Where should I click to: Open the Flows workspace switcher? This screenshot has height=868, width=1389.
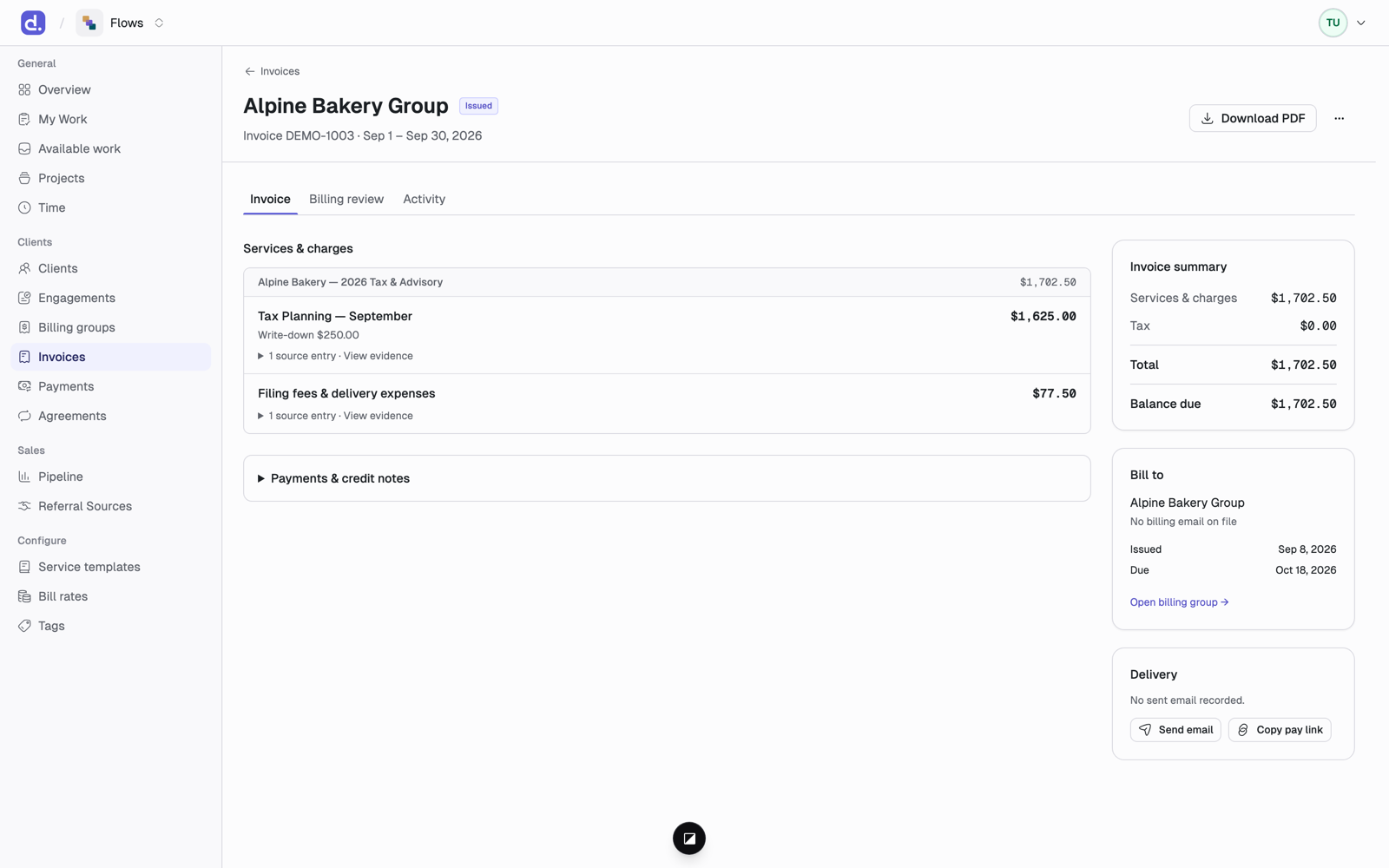121,23
